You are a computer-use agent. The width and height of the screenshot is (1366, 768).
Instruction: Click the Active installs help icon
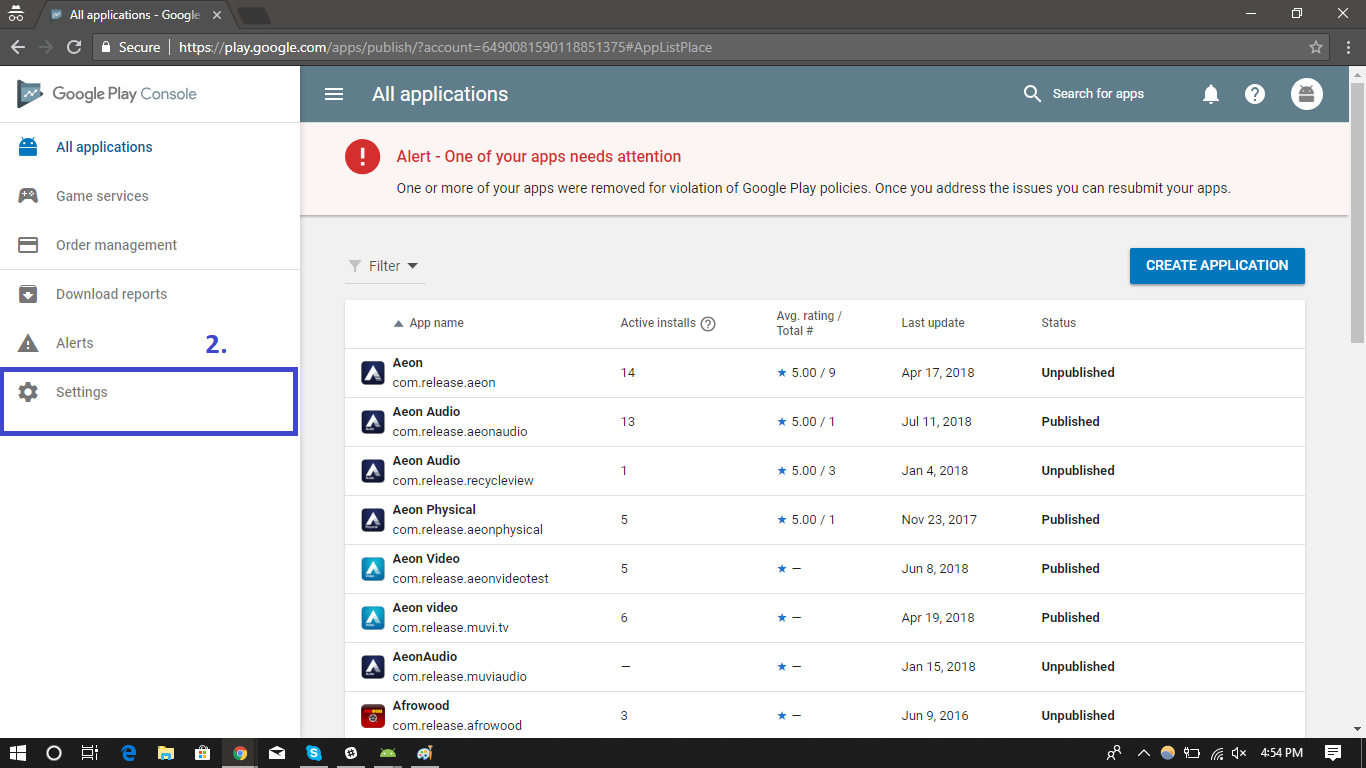point(708,323)
